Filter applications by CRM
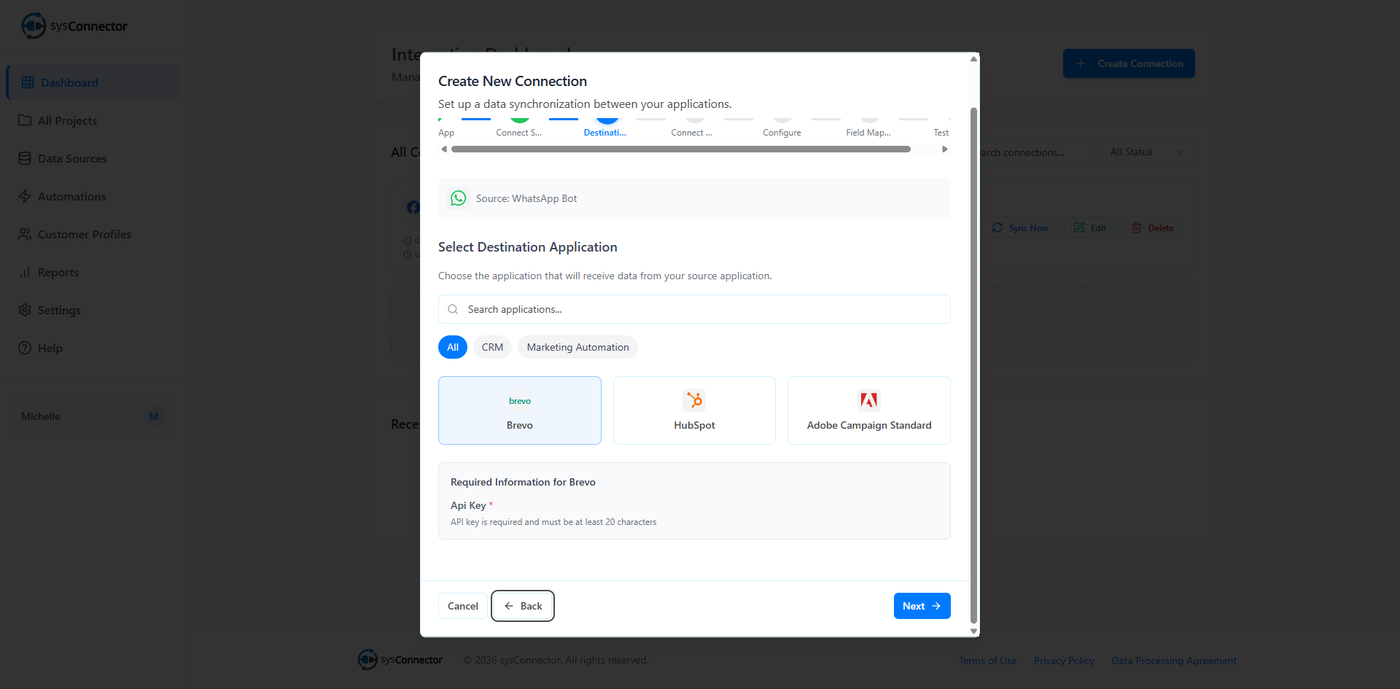The image size is (1400, 689). click(492, 348)
